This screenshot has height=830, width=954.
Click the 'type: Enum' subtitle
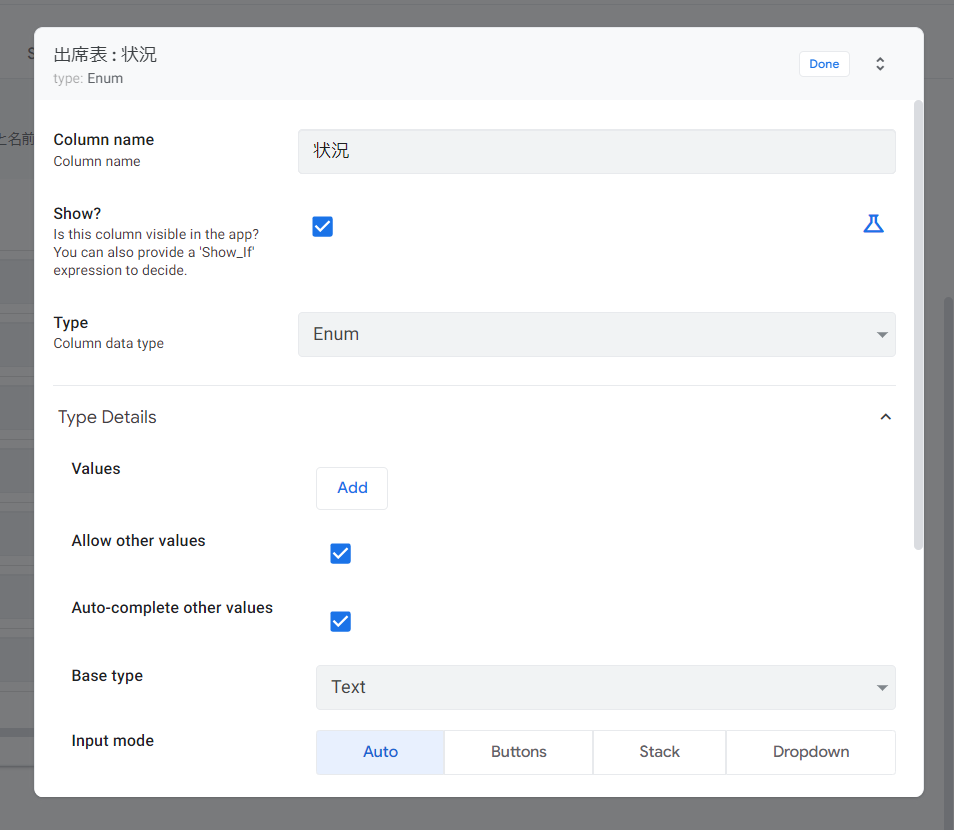tap(88, 78)
